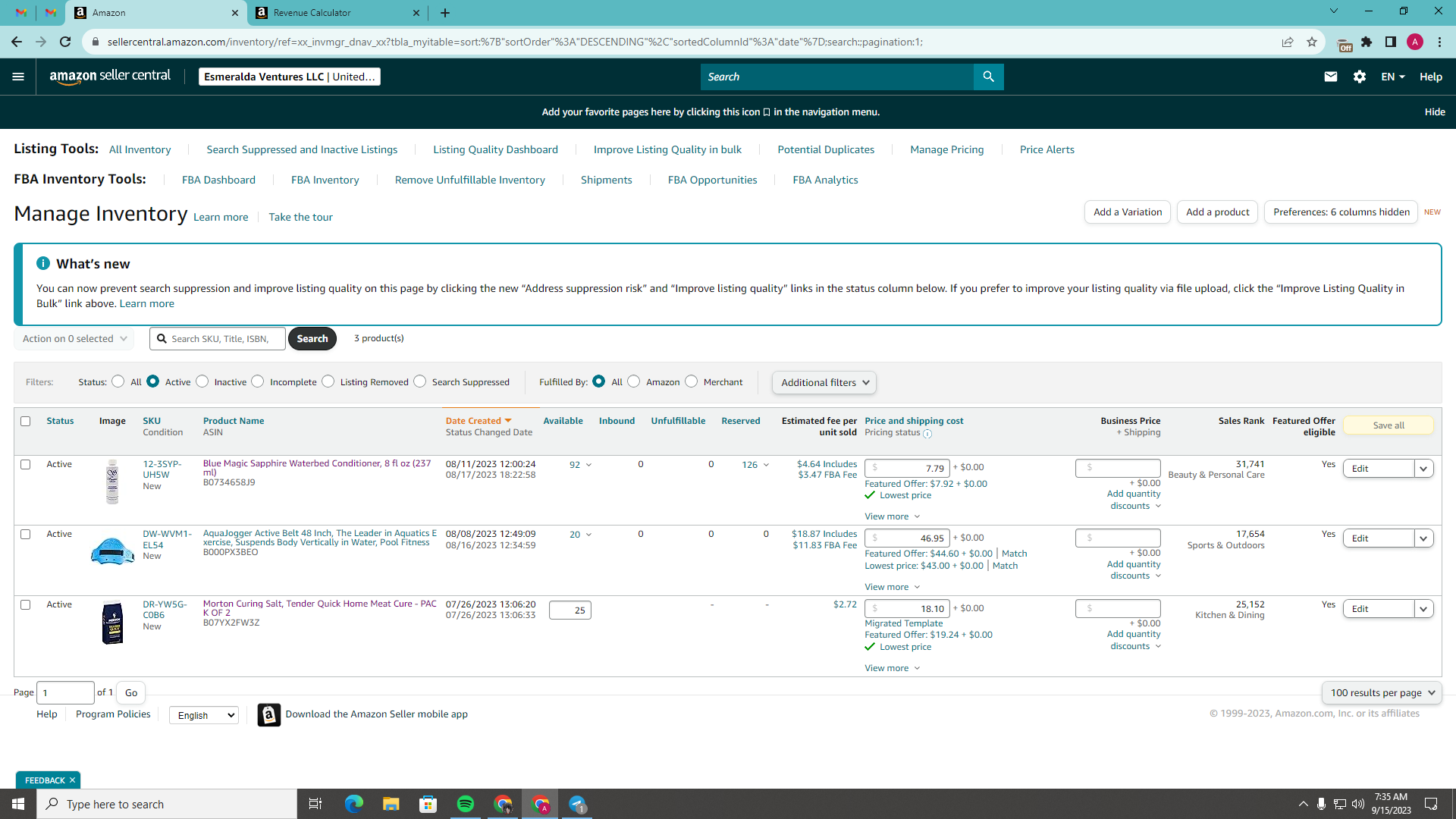Click the Save all button
1456x819 pixels.
tap(1389, 425)
